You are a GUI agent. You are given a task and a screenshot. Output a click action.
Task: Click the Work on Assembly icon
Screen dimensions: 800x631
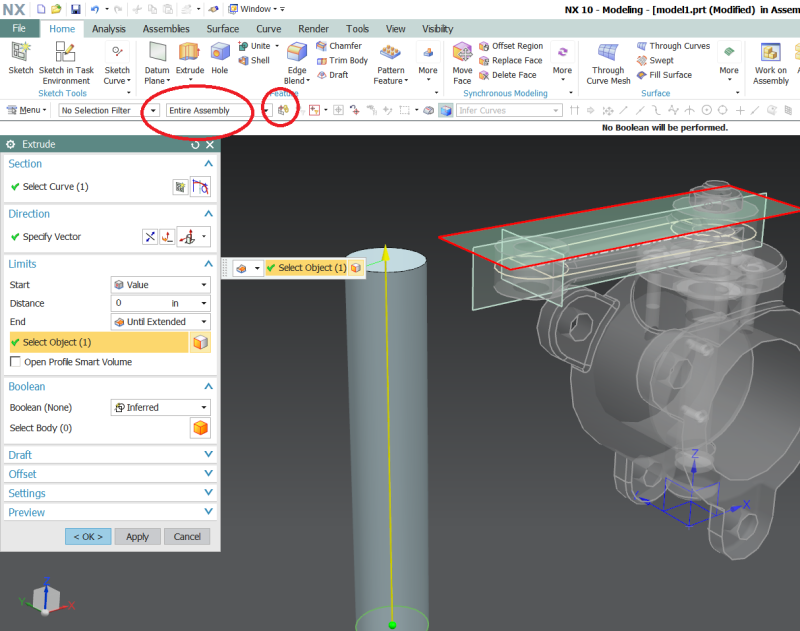770,52
